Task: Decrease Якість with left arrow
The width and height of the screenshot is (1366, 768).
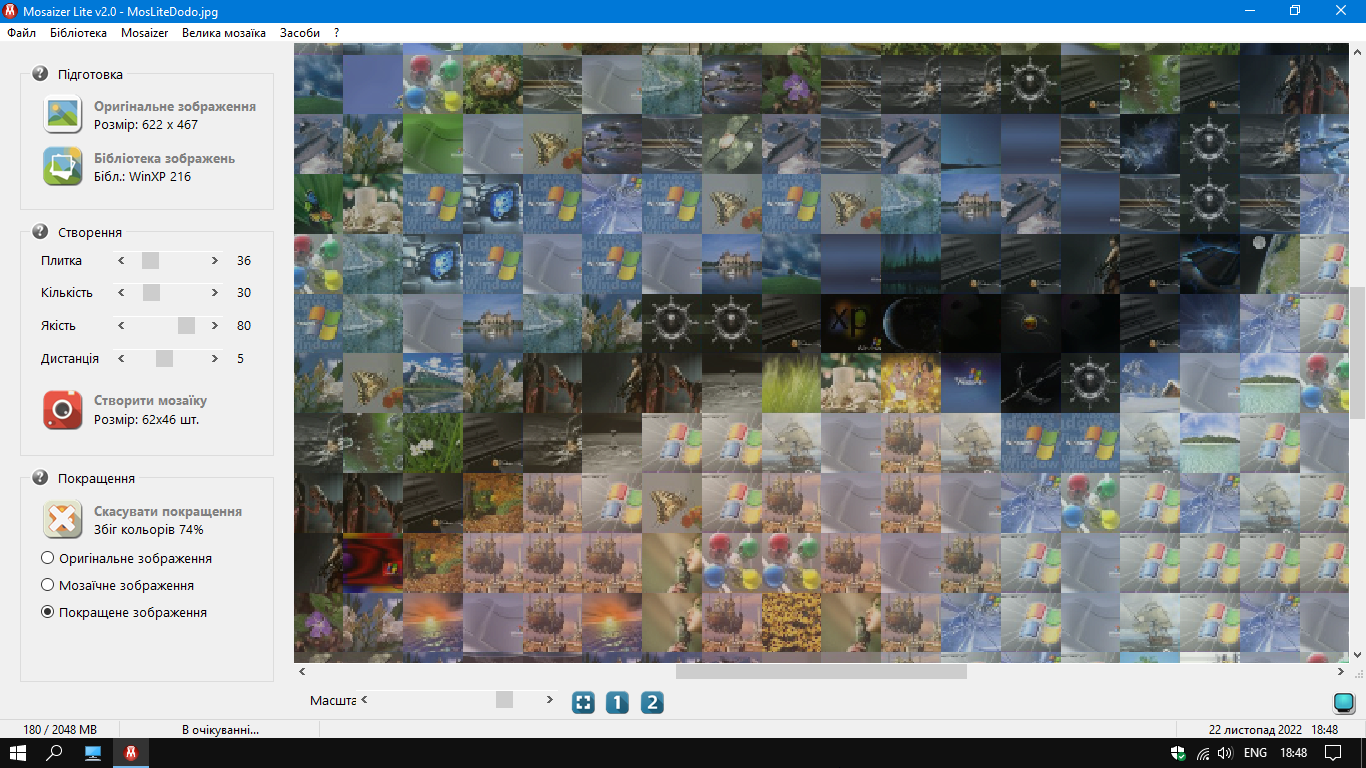Action: point(121,326)
